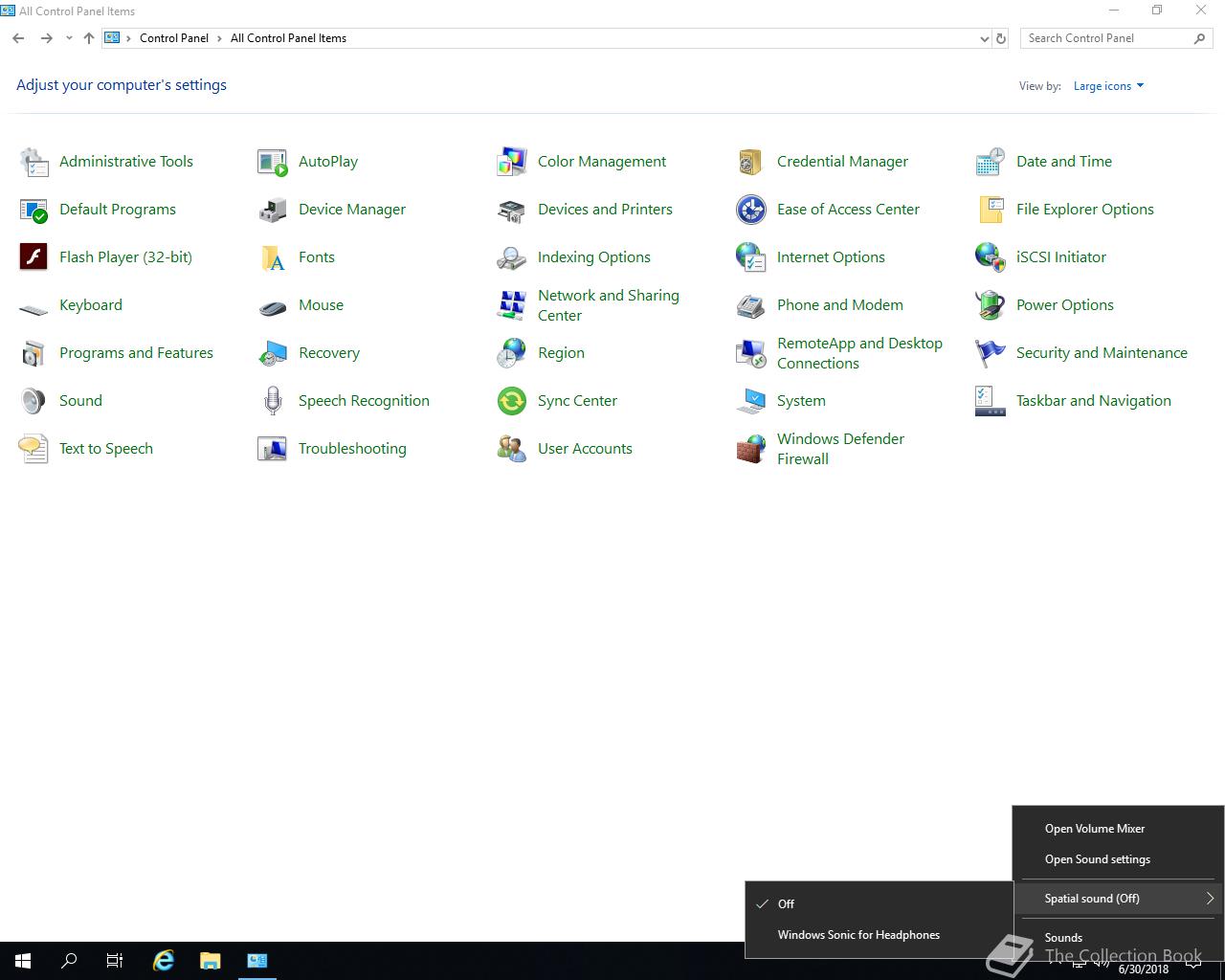Open the recent locations dropdown arrow
The height and width of the screenshot is (980, 1225).
click(69, 38)
